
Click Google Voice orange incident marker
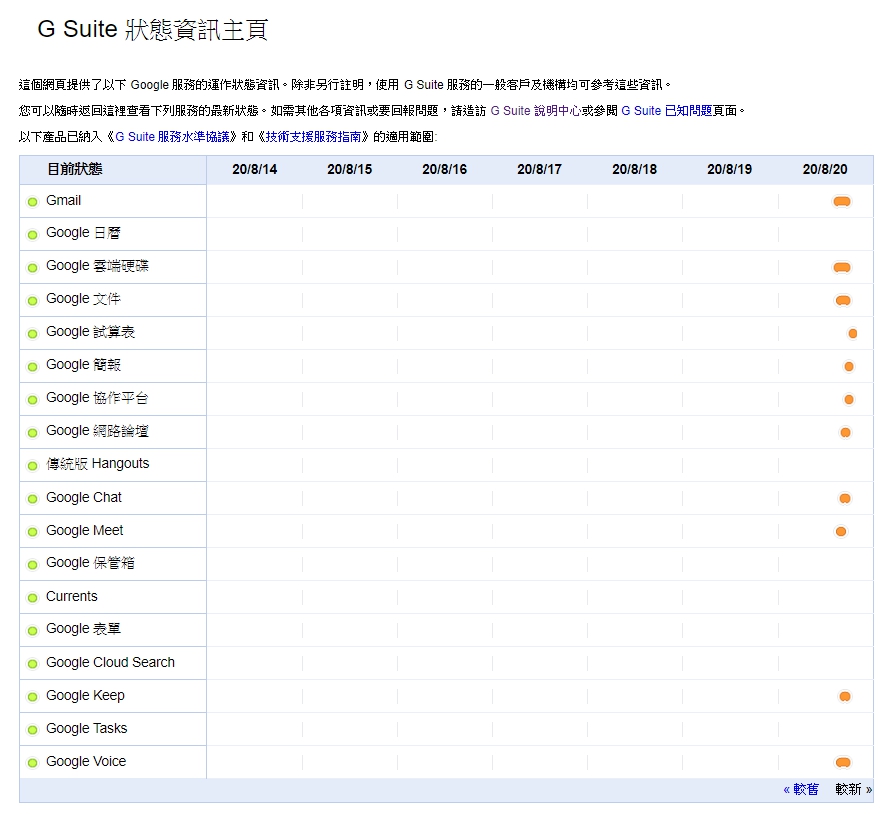pyautogui.click(x=842, y=762)
